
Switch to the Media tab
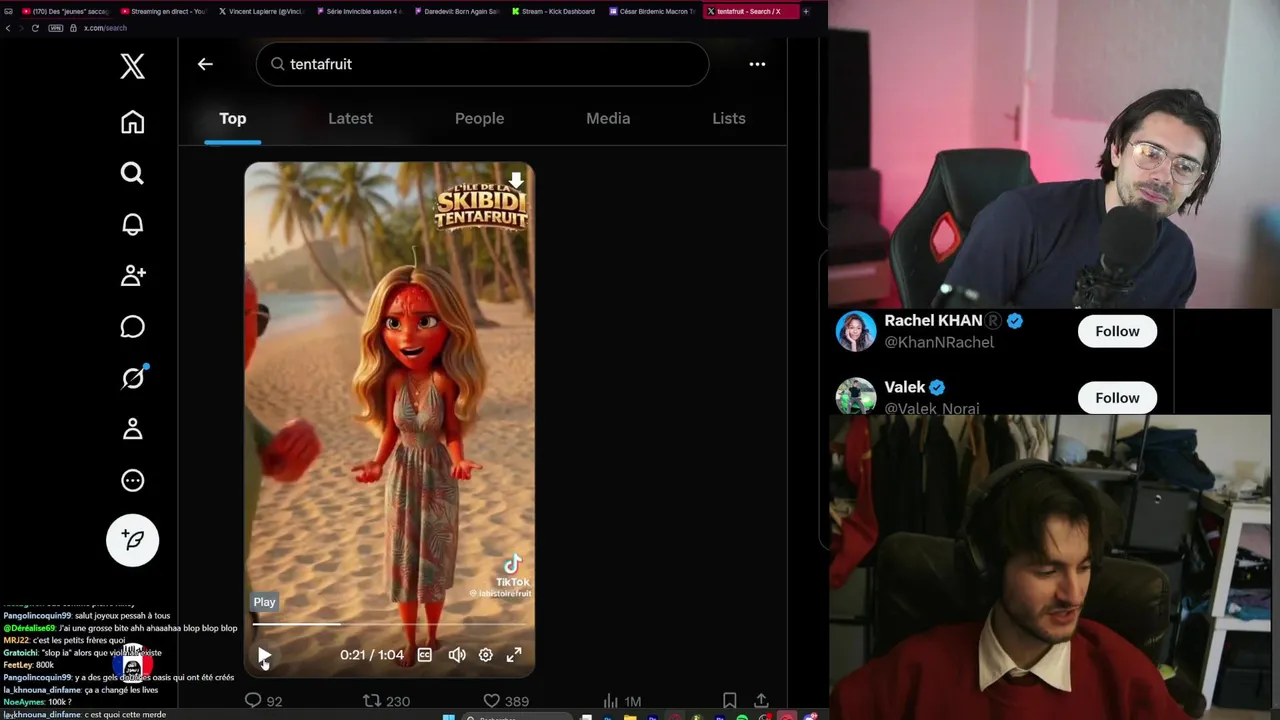pyautogui.click(x=608, y=118)
